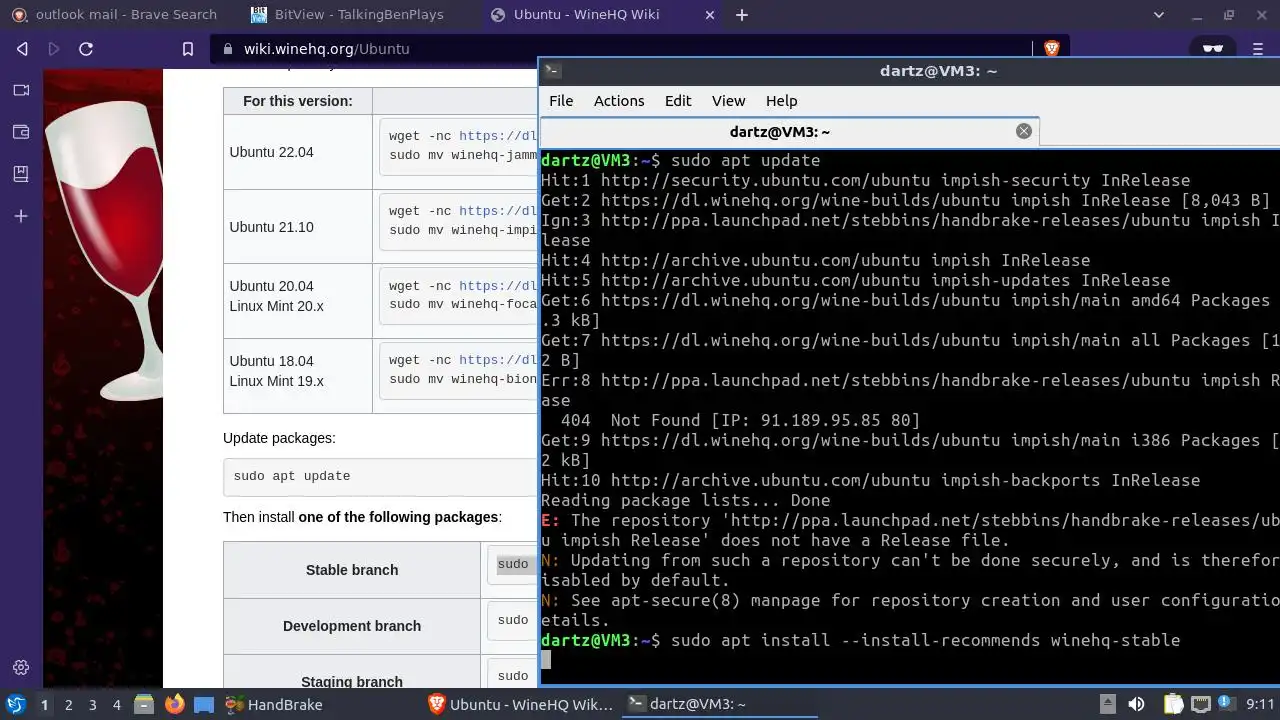Open the File menu in the terminal
This screenshot has width=1280, height=720.
[x=561, y=101]
